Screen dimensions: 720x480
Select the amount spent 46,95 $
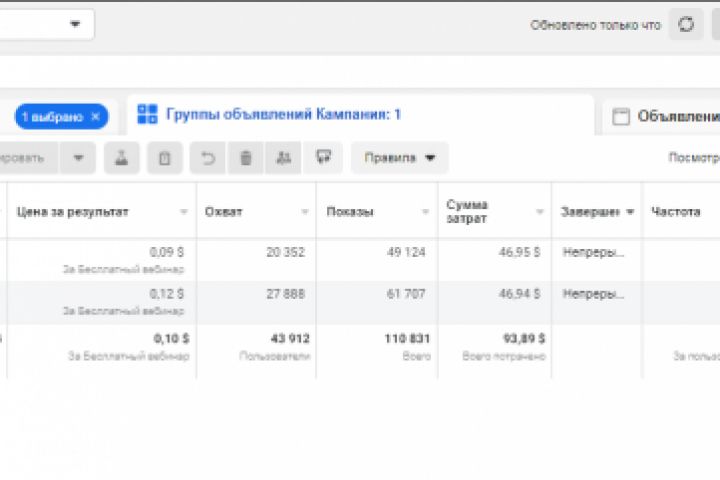(520, 252)
